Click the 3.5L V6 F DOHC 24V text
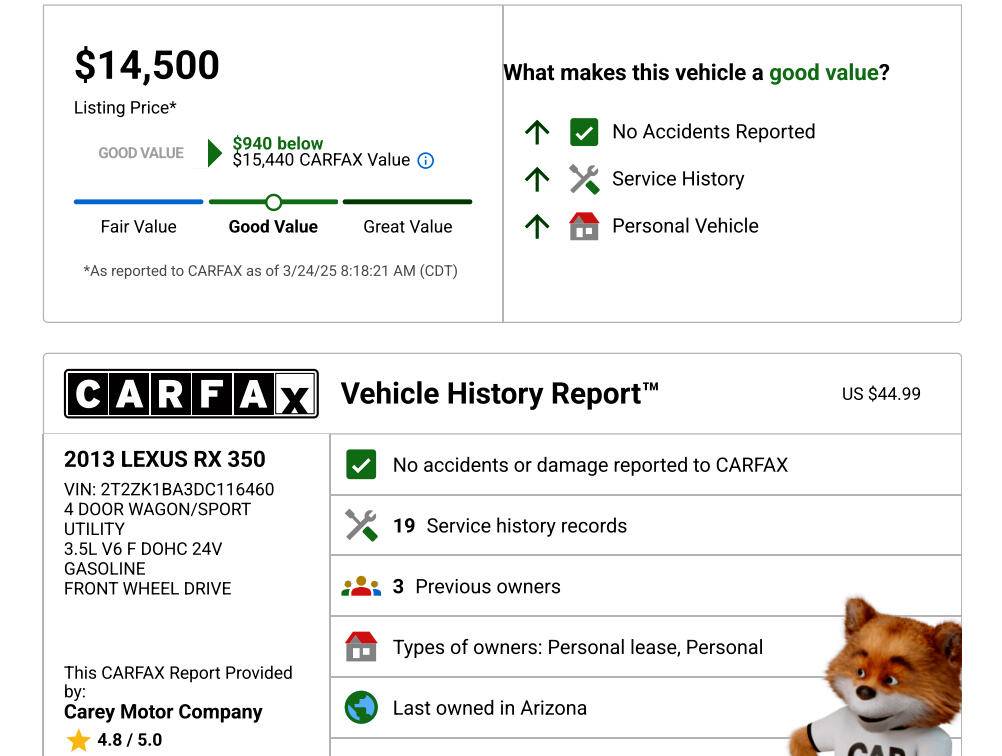Screen dimensions: 1002x756 (143, 549)
